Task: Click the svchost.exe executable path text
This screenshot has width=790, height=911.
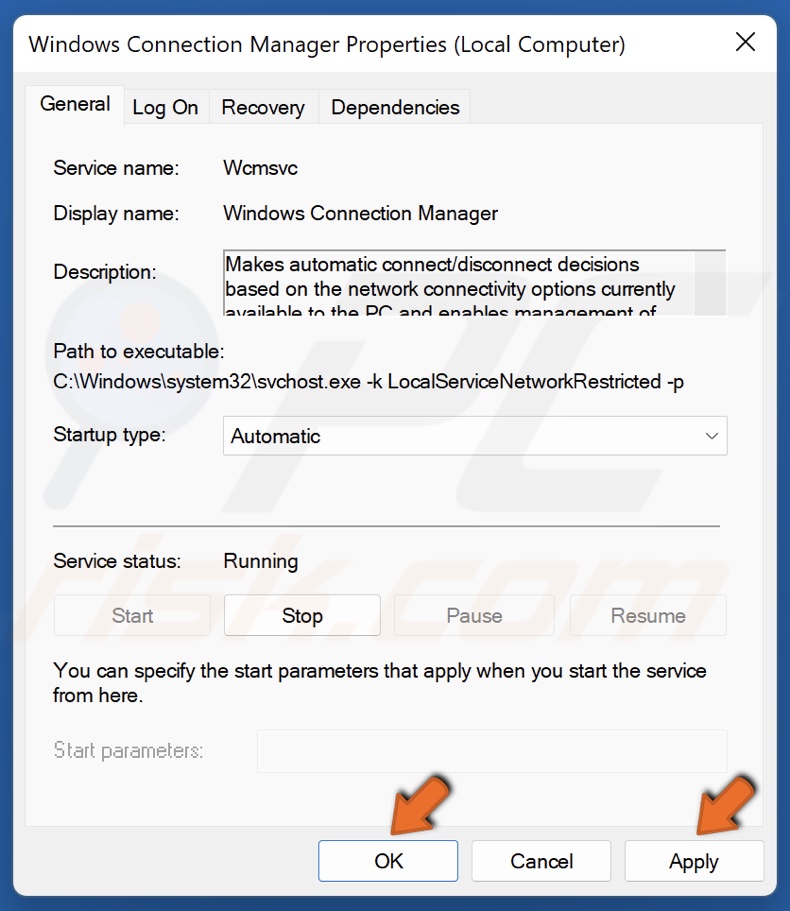Action: coord(368,381)
